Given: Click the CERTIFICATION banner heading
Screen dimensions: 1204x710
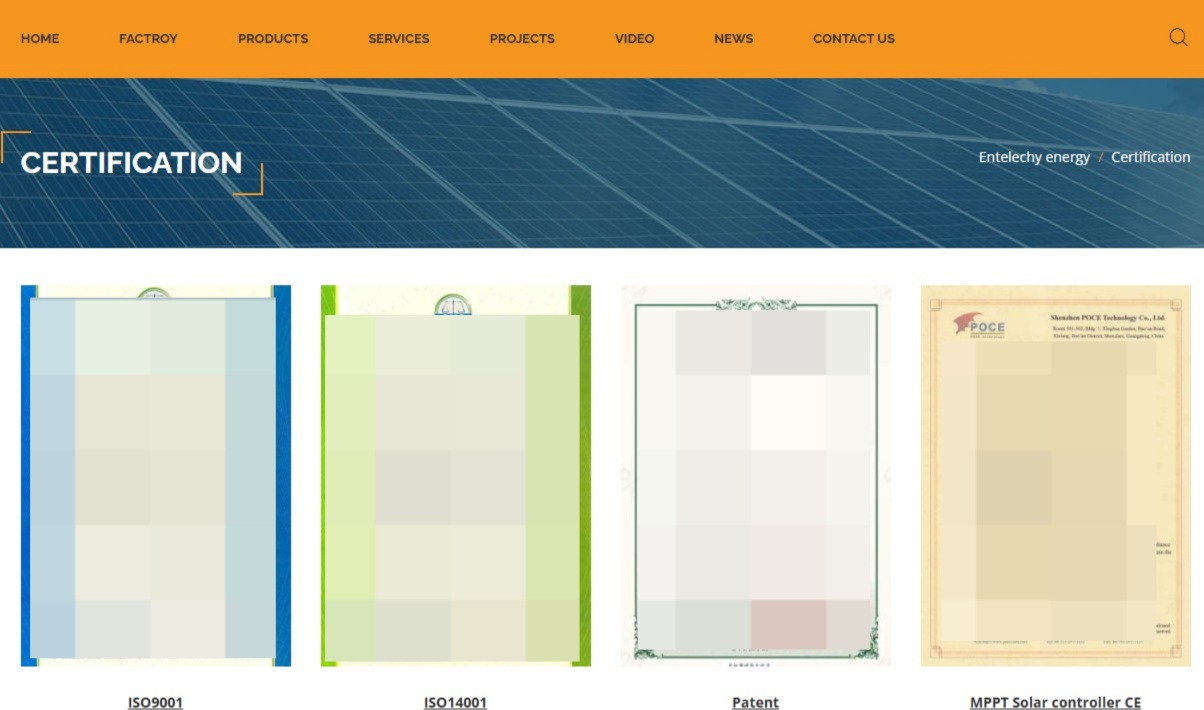Looking at the screenshot, I should (131, 163).
